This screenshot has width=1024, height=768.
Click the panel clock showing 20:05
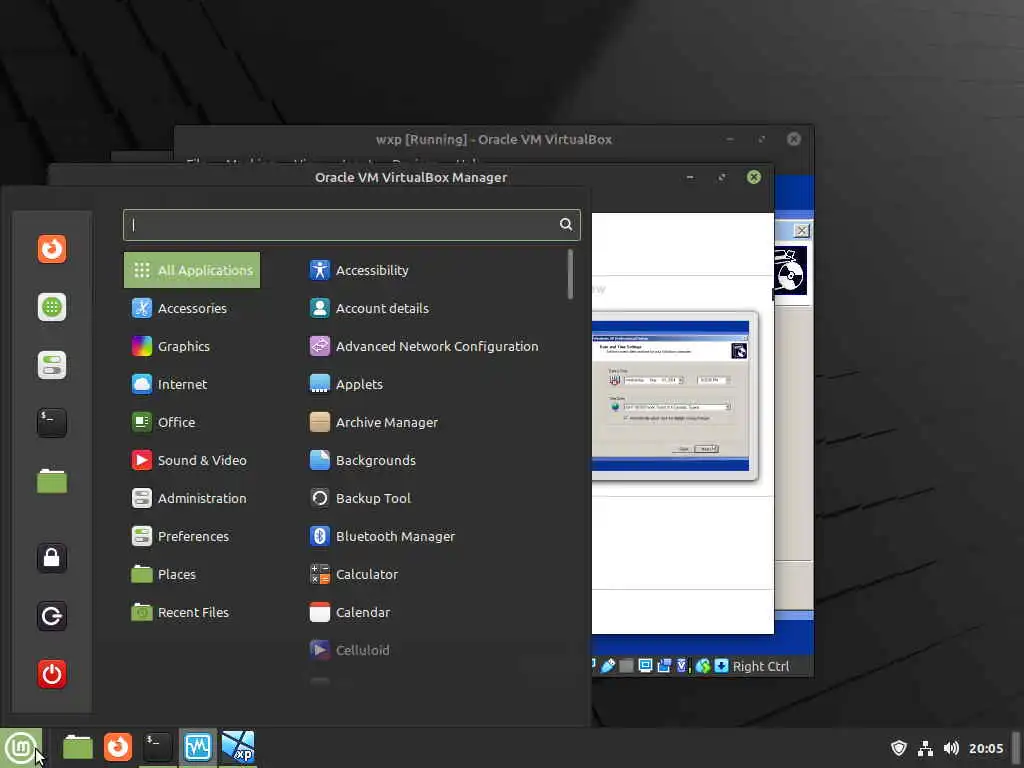986,748
